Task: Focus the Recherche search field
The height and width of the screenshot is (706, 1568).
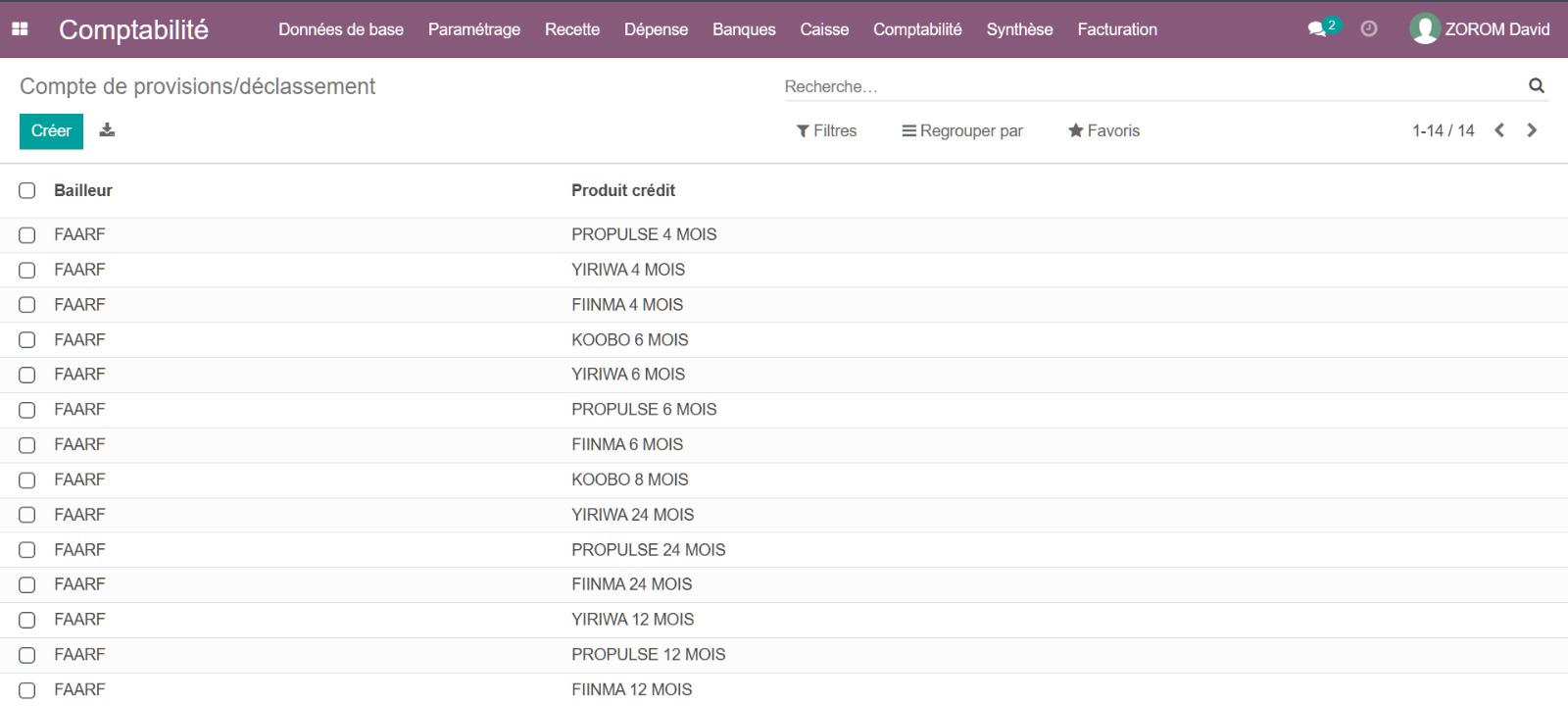Action: [x=1147, y=86]
